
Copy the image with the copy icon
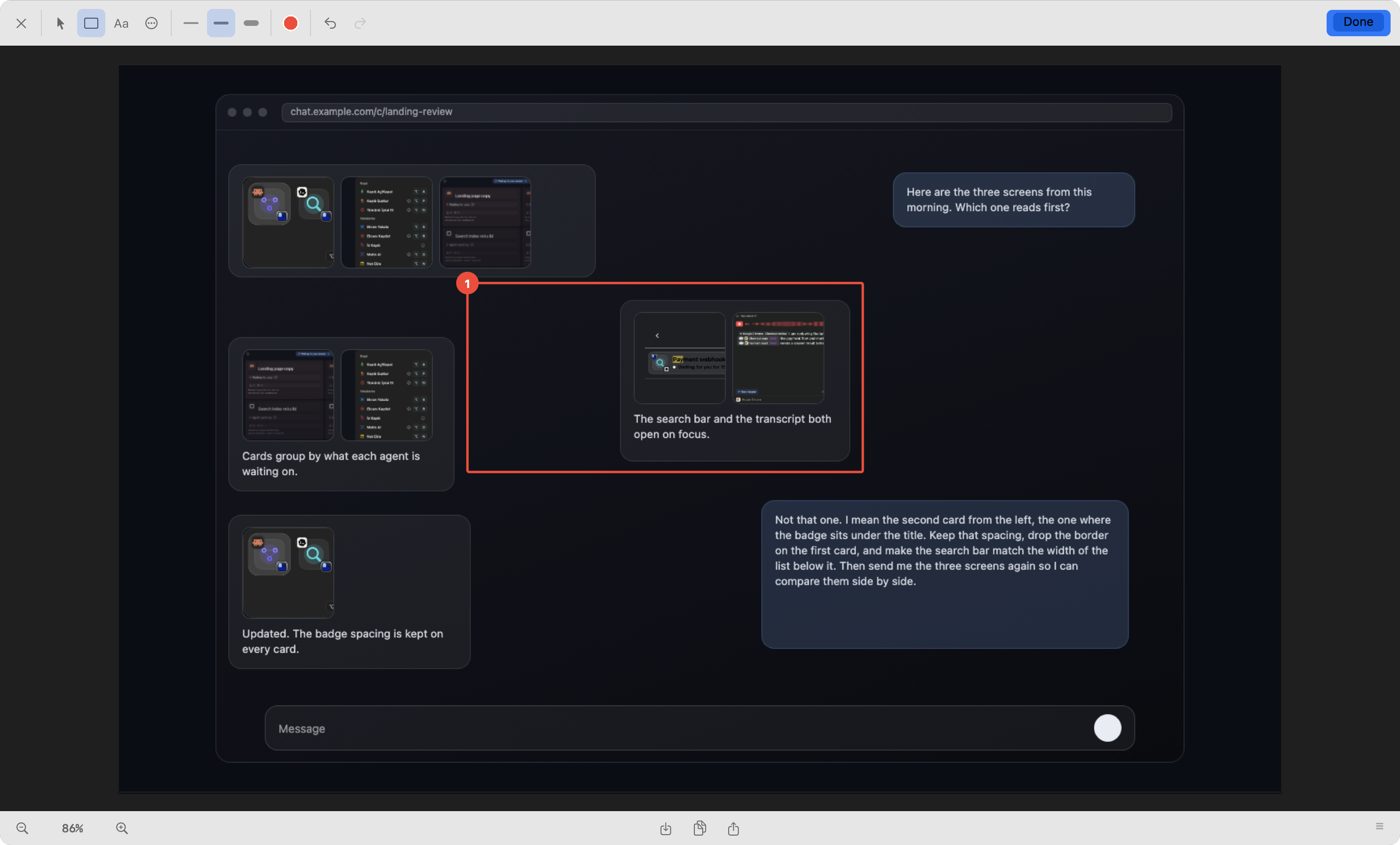pos(700,829)
